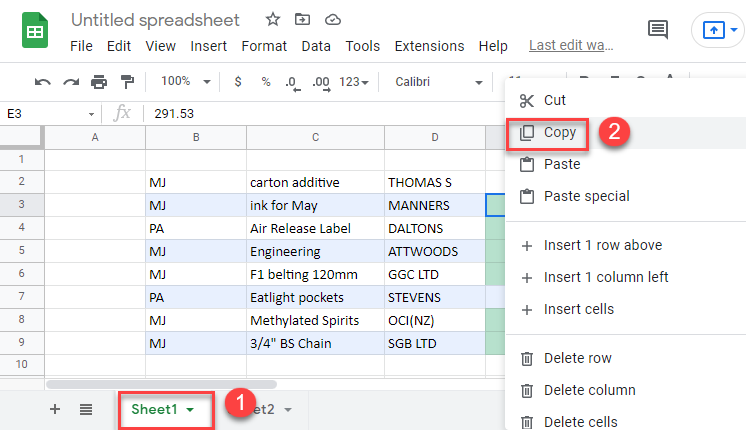
Task: Click the redo arrow icon
Action: point(71,82)
